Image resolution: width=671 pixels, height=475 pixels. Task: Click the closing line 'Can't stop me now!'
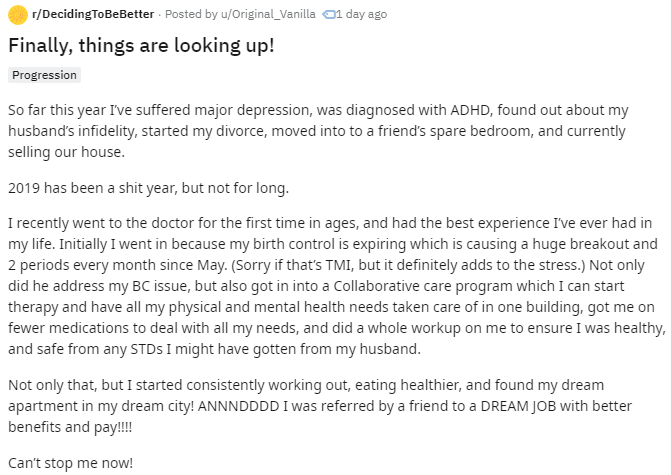pos(71,463)
